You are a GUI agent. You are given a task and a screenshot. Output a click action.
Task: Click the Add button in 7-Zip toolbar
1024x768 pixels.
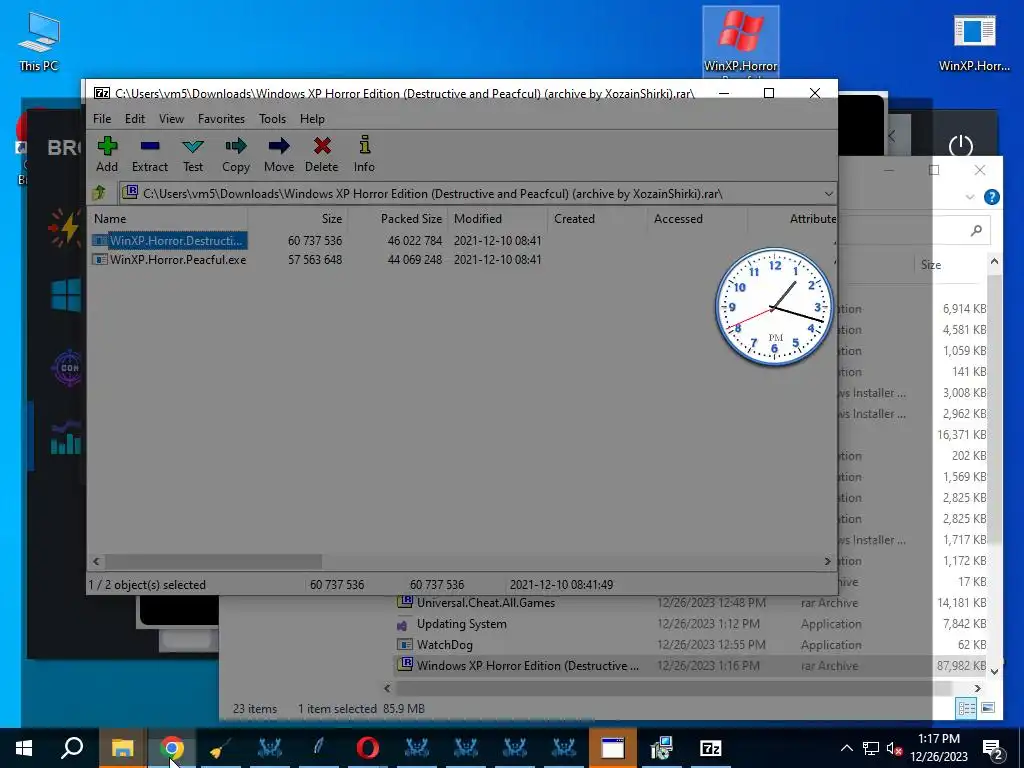(x=107, y=155)
